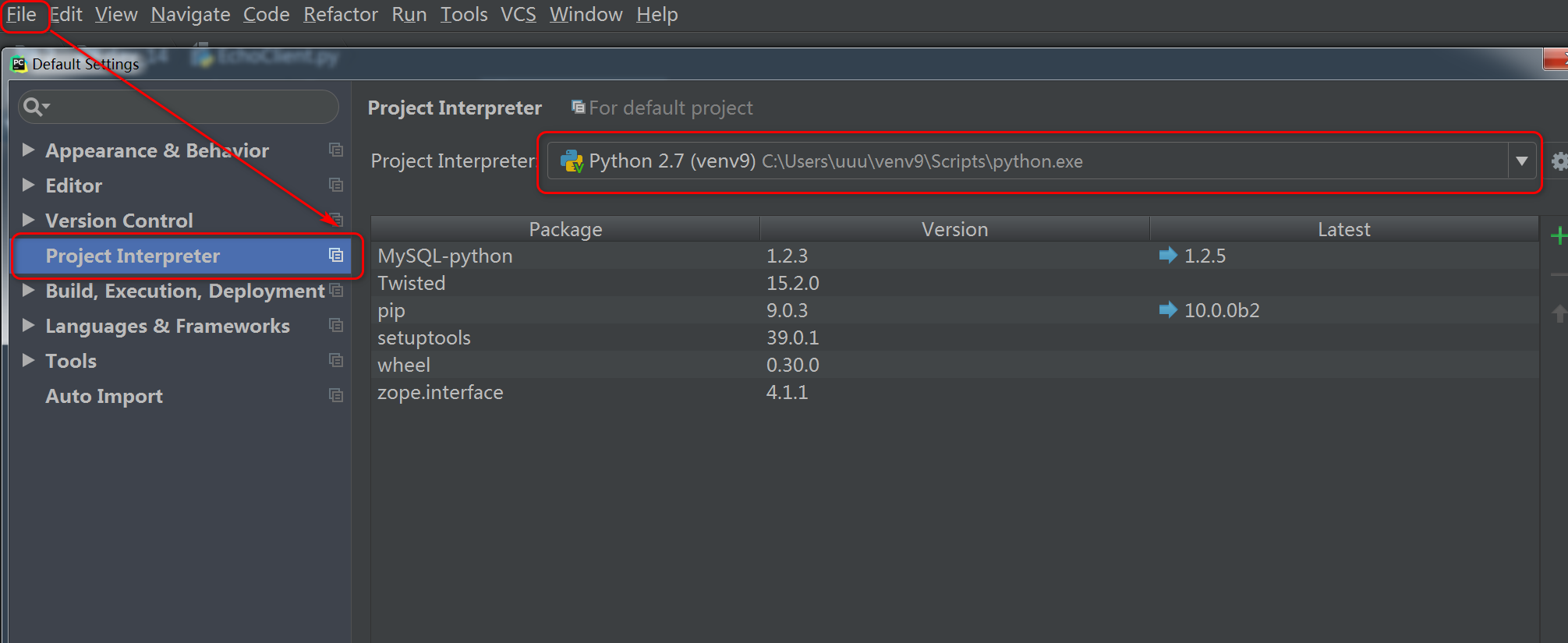1568x643 pixels.
Task: Expand Appearance & Behavior section
Action: pos(28,150)
